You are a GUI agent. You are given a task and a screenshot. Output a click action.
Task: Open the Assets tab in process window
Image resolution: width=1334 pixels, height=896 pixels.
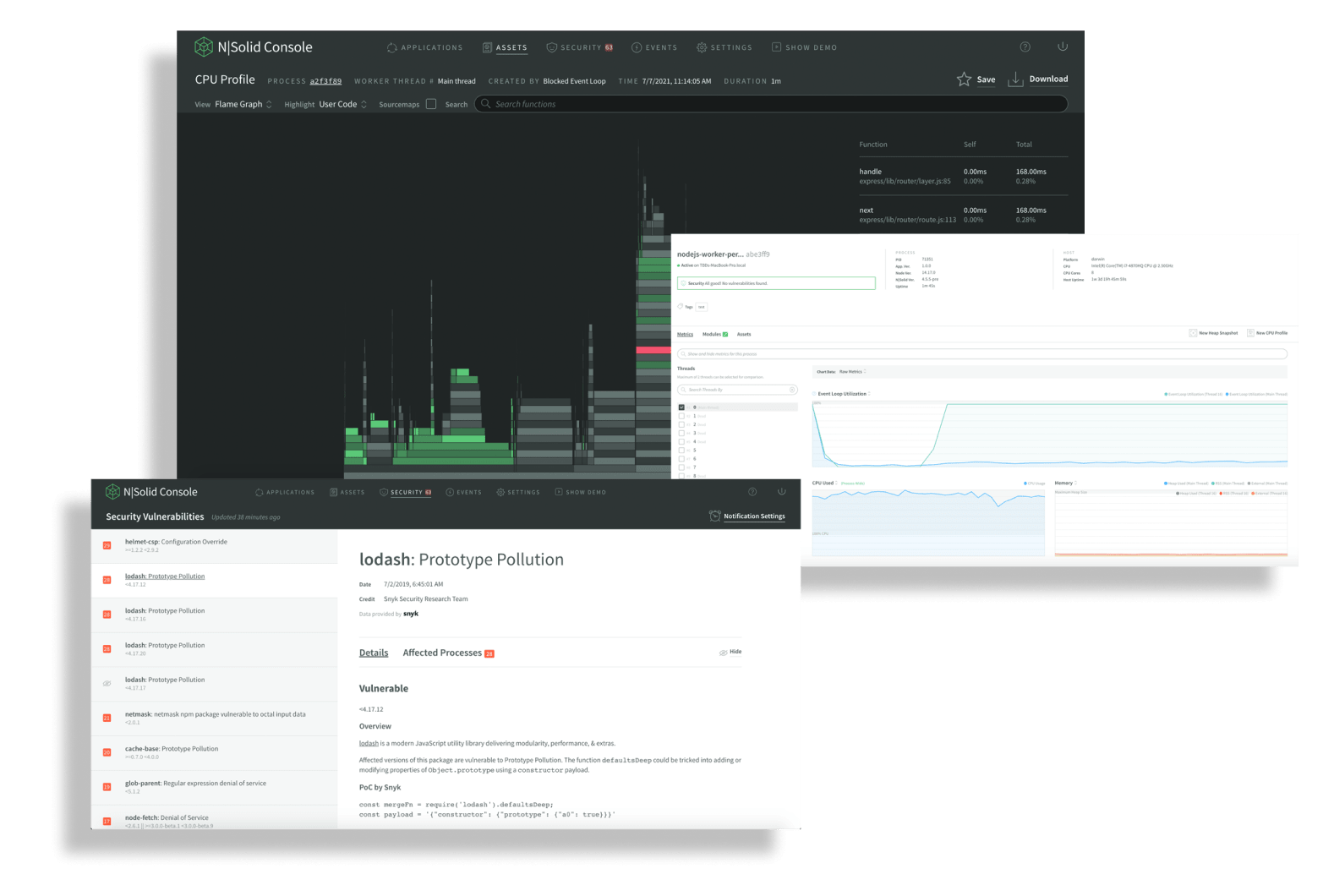point(744,334)
